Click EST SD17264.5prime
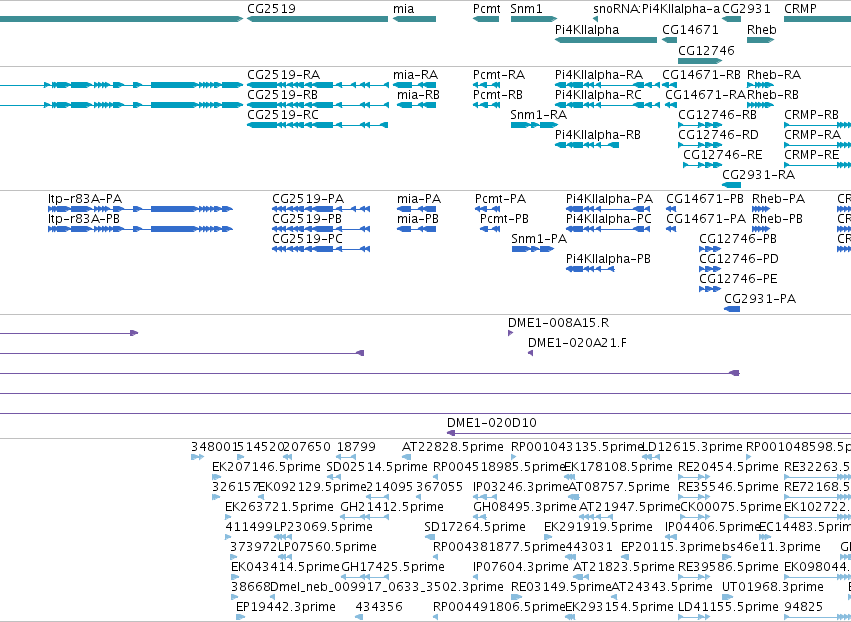This screenshot has width=851, height=622. [x=430, y=537]
